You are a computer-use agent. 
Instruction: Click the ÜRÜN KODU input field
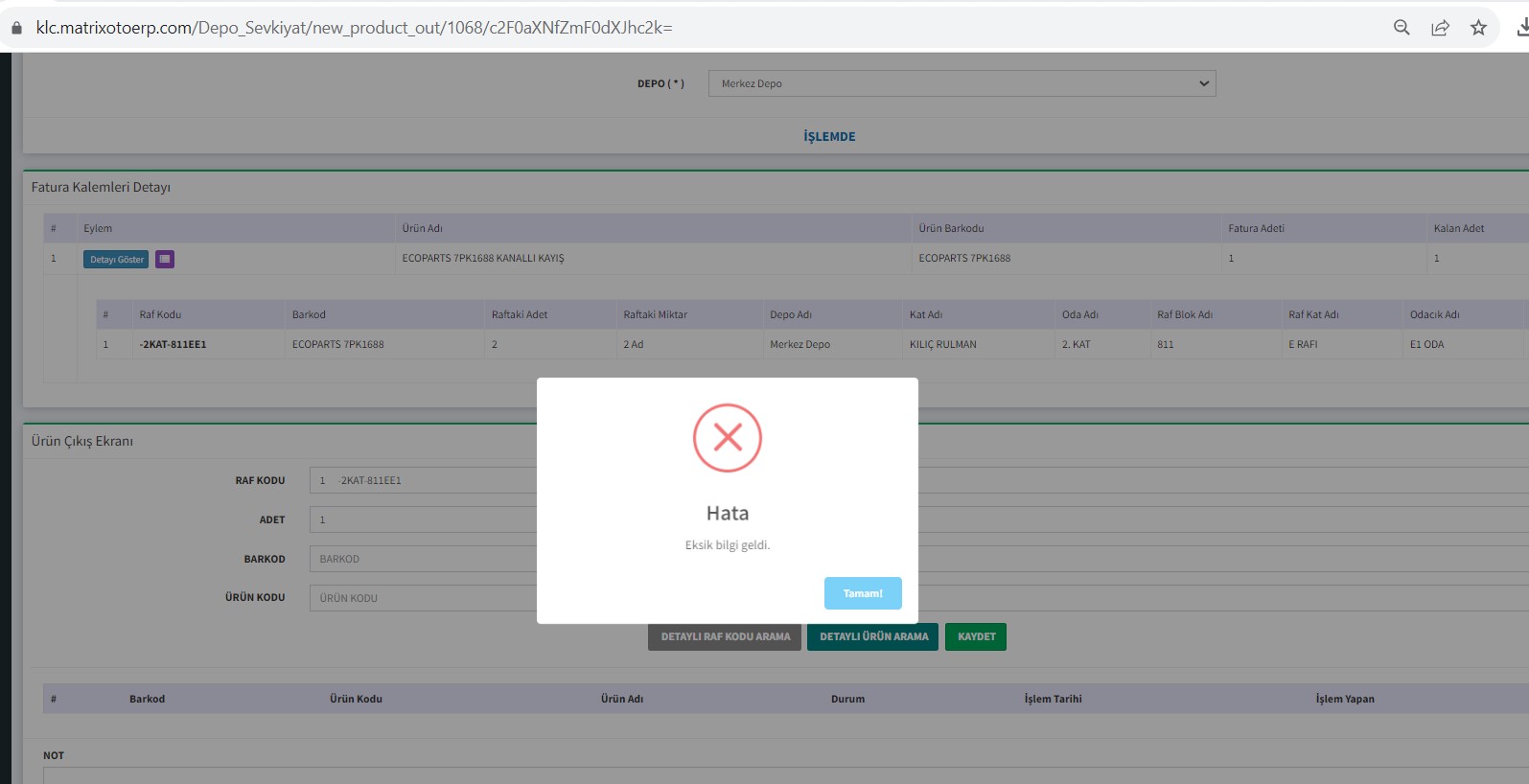click(x=422, y=598)
